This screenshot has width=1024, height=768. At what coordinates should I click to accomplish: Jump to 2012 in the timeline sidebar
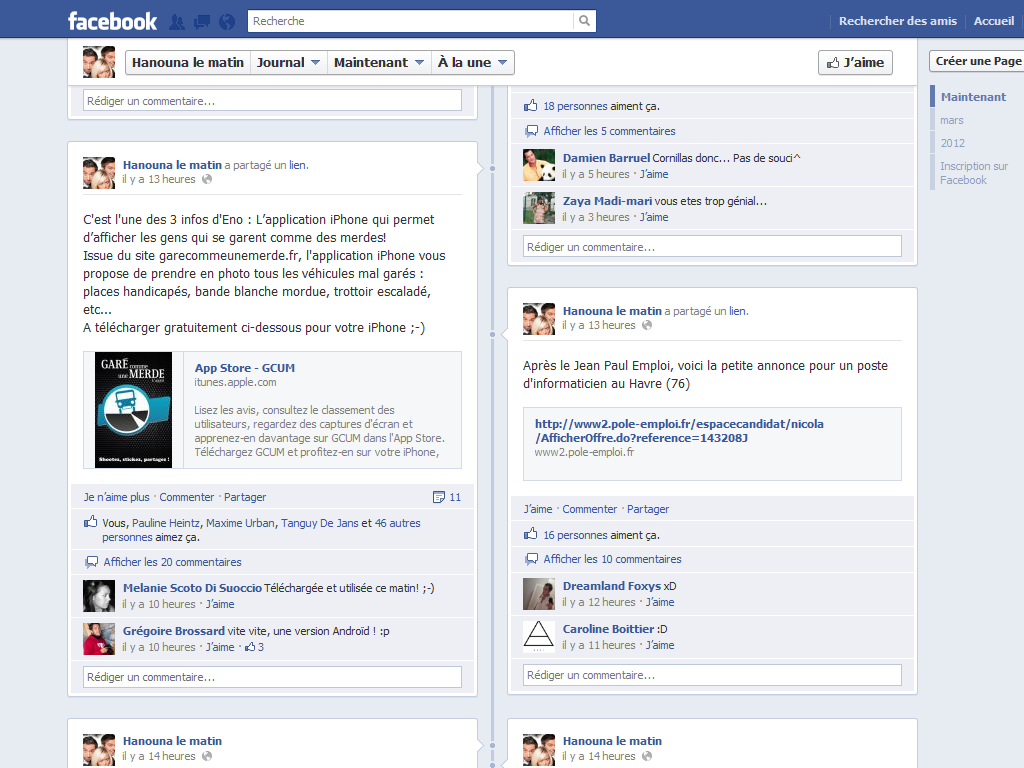click(x=952, y=143)
